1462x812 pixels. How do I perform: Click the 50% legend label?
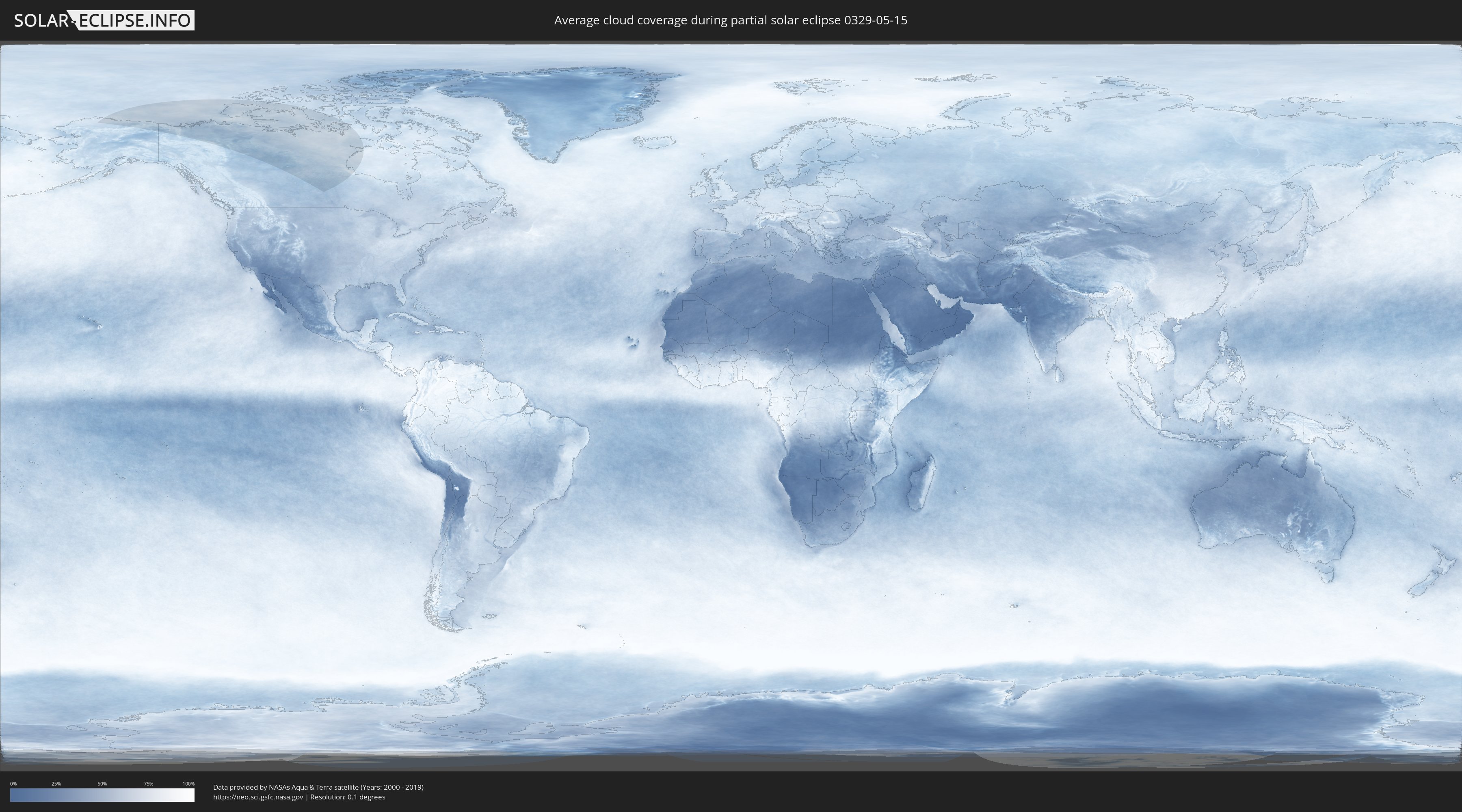[102, 784]
